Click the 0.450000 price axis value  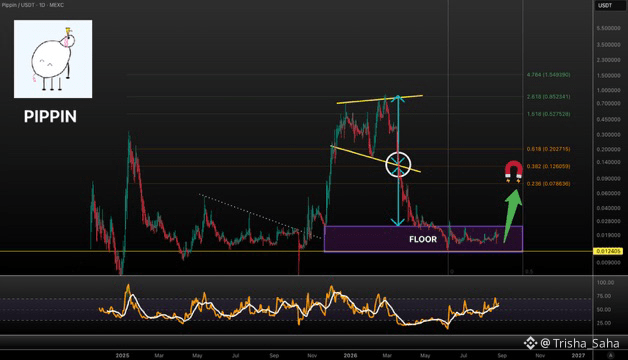[x=608, y=119]
